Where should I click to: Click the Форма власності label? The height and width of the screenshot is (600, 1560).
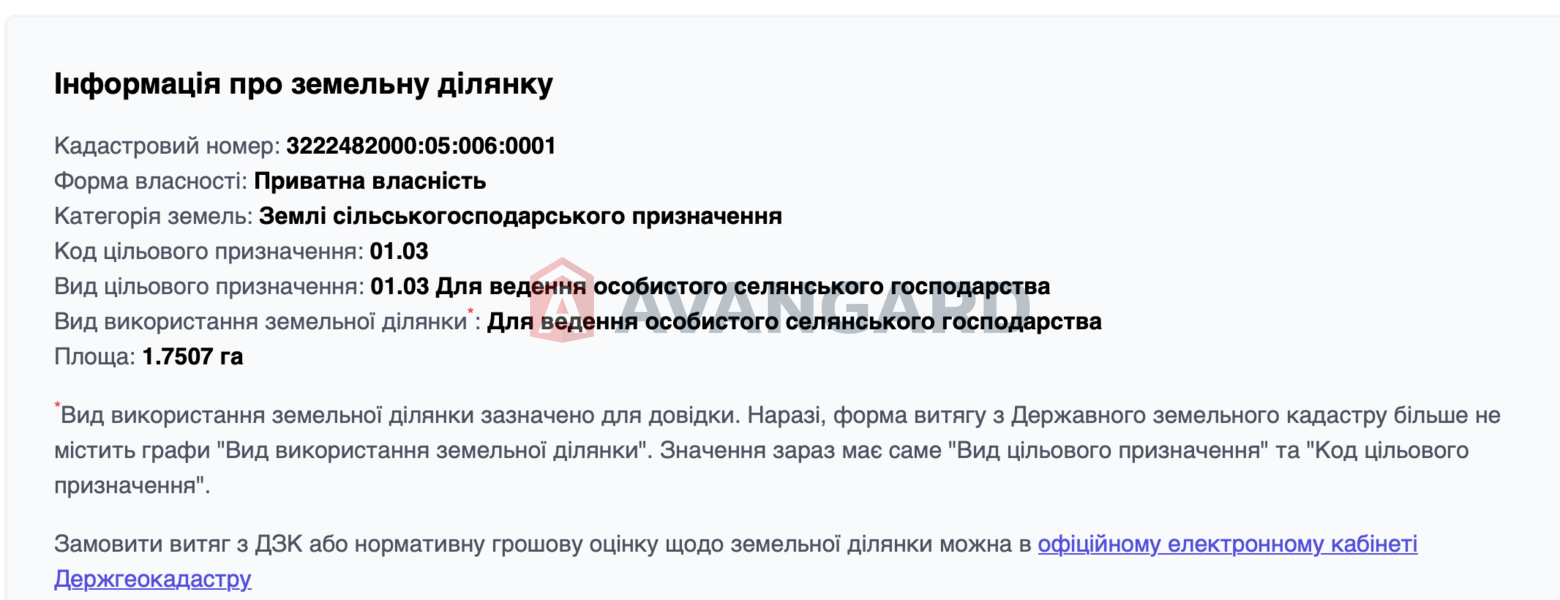pyautogui.click(x=151, y=181)
